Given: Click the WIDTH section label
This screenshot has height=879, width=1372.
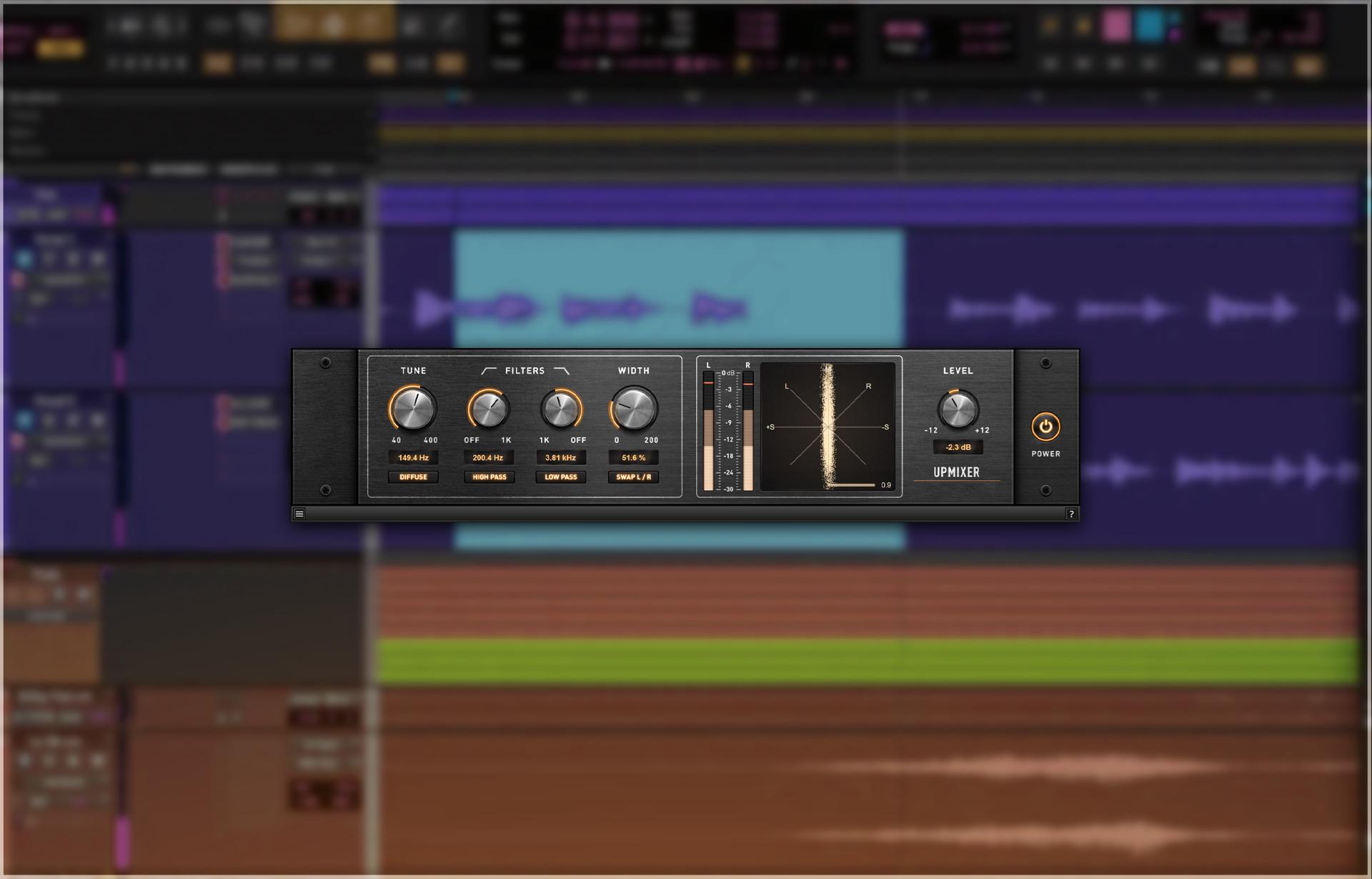Looking at the screenshot, I should tap(634, 371).
